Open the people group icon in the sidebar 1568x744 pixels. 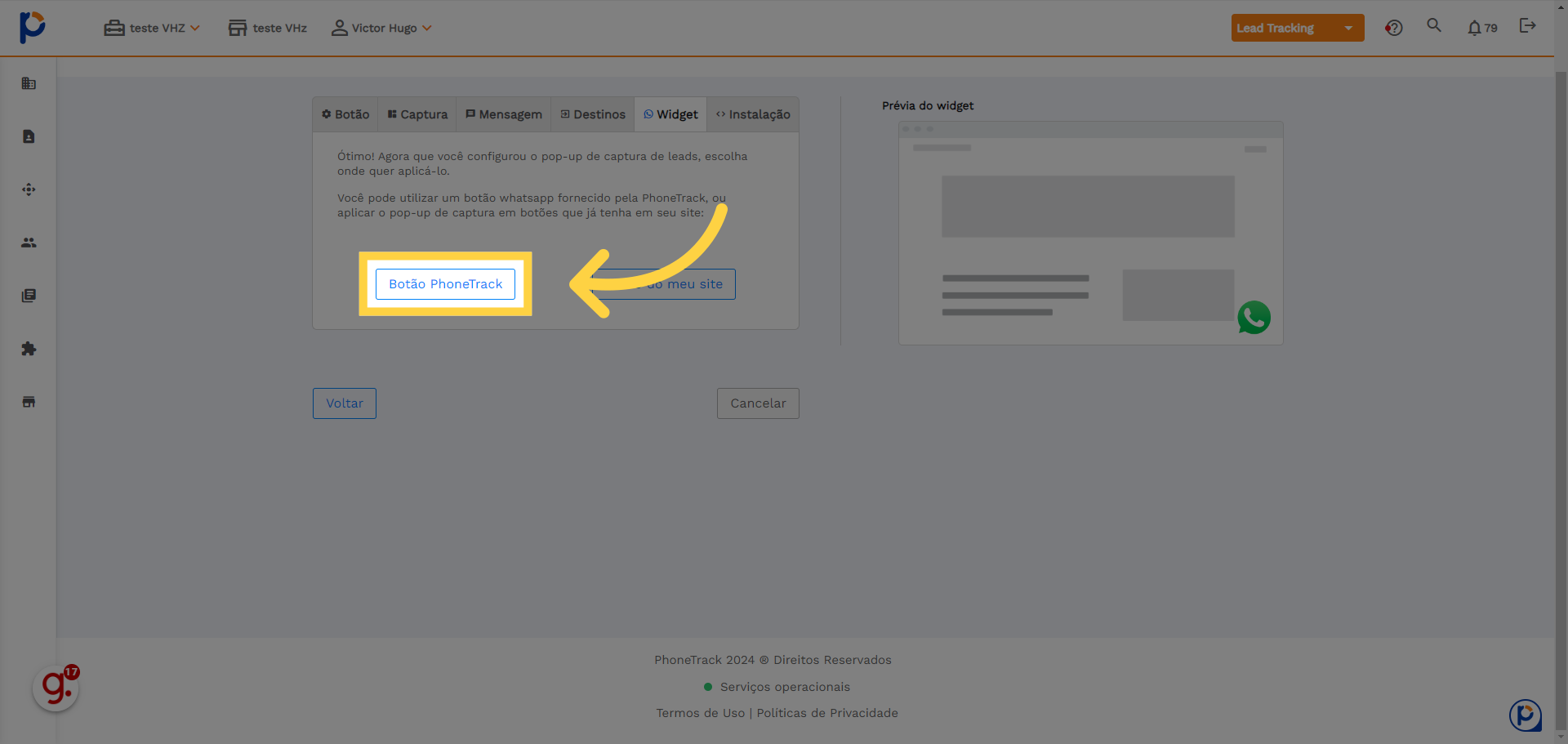coord(29,243)
